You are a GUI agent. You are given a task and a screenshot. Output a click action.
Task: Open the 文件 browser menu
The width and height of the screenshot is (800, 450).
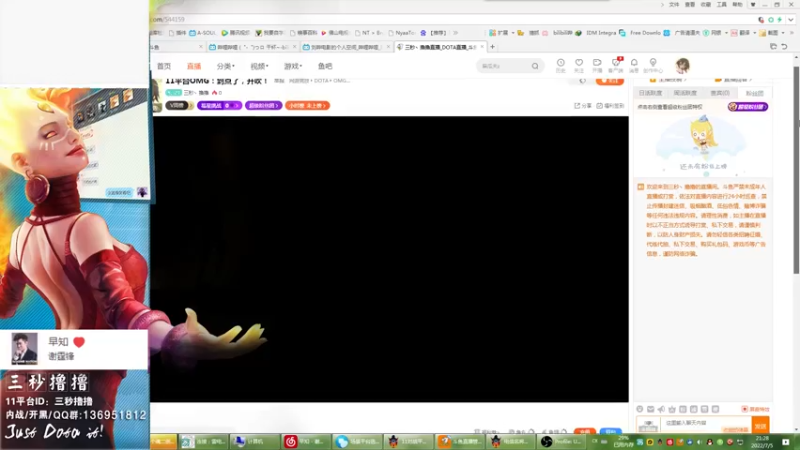(x=674, y=5)
